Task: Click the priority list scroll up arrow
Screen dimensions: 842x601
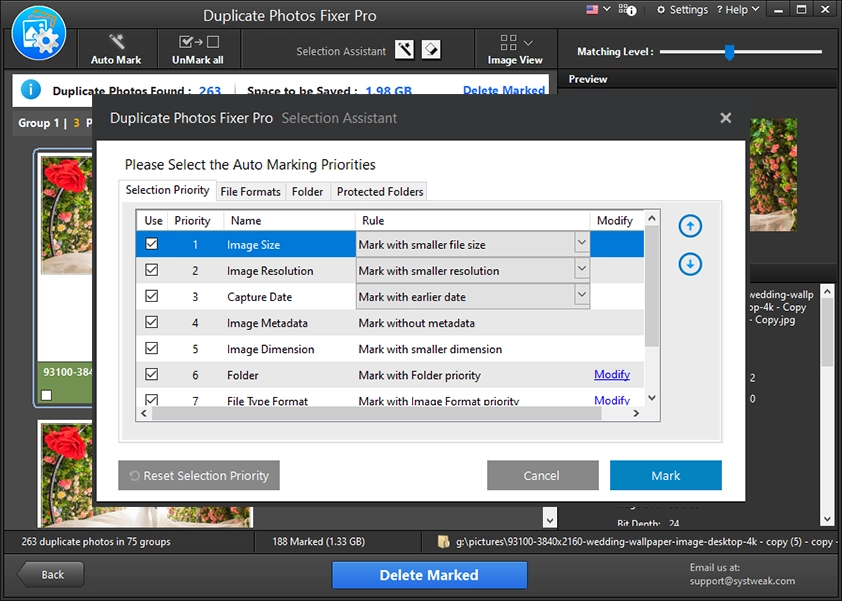Action: [652, 218]
